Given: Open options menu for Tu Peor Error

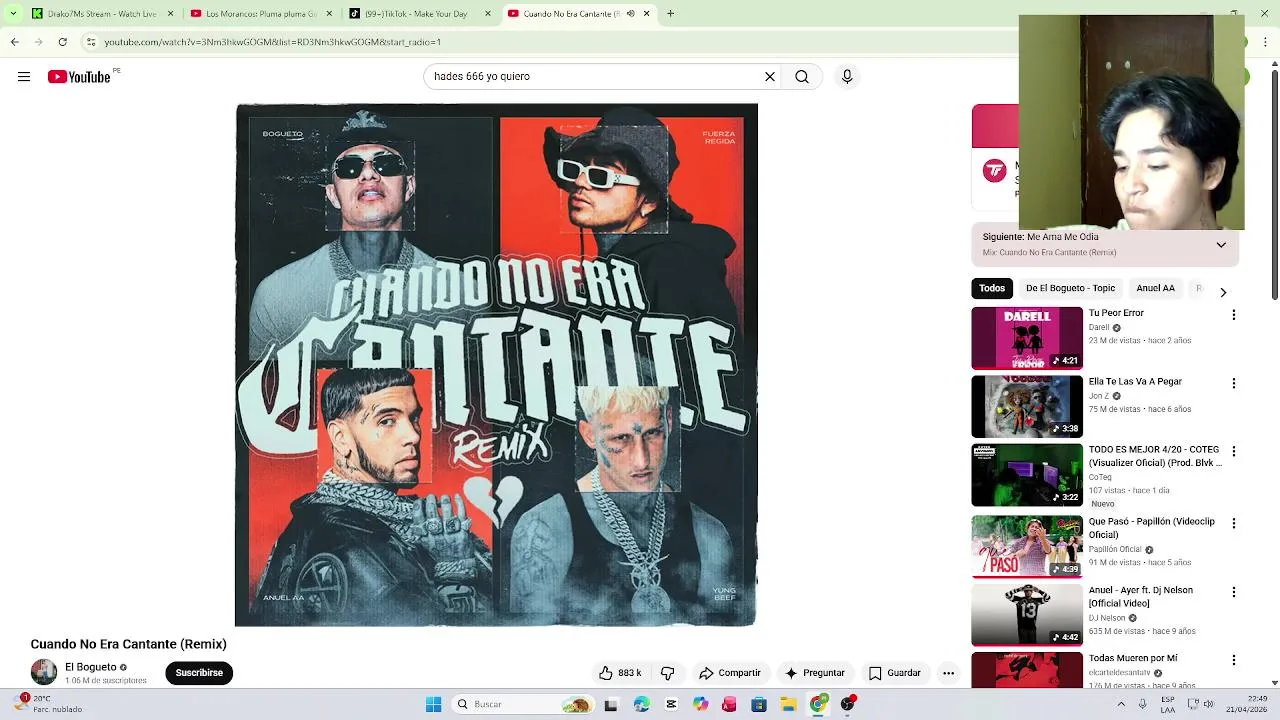Looking at the screenshot, I should (x=1234, y=315).
